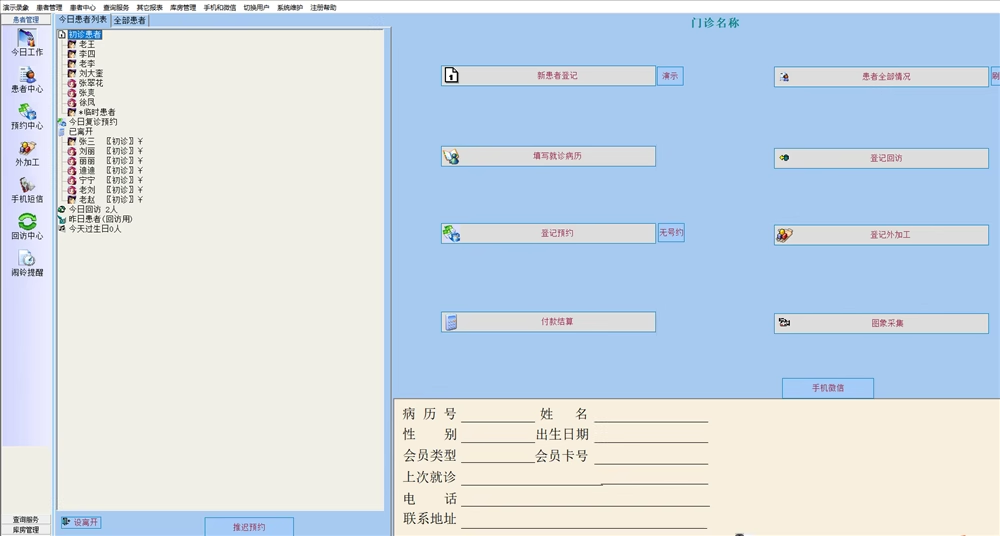Open the 注册帮助 menu

coord(323,8)
